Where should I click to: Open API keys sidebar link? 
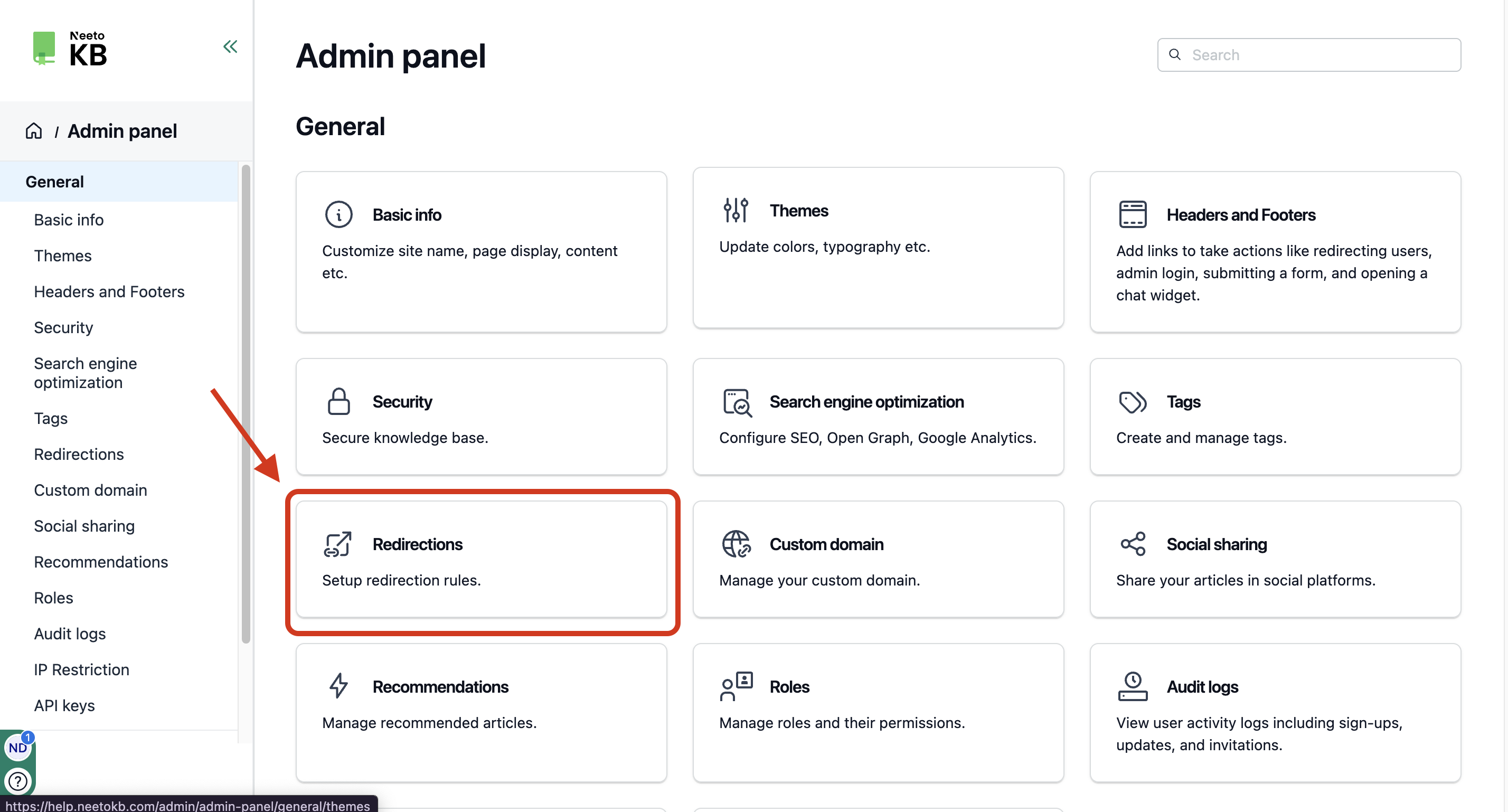[x=64, y=705]
